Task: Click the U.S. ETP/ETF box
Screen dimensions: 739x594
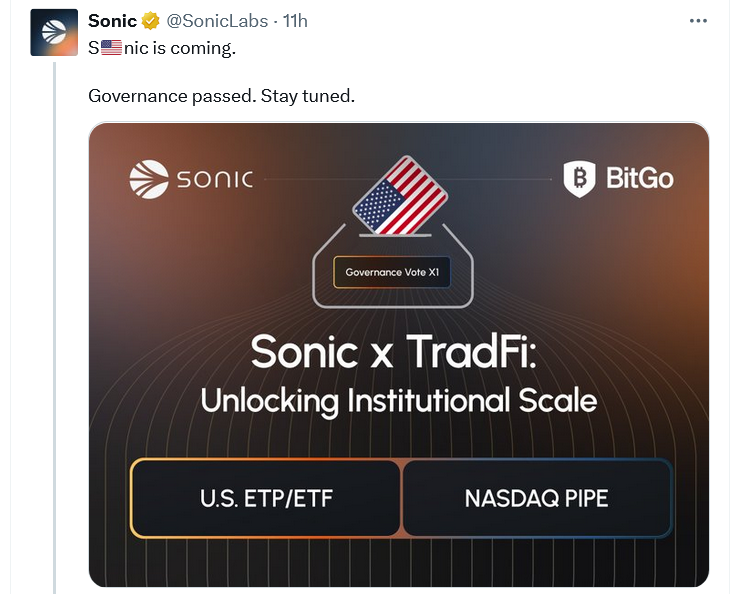Action: (265, 498)
